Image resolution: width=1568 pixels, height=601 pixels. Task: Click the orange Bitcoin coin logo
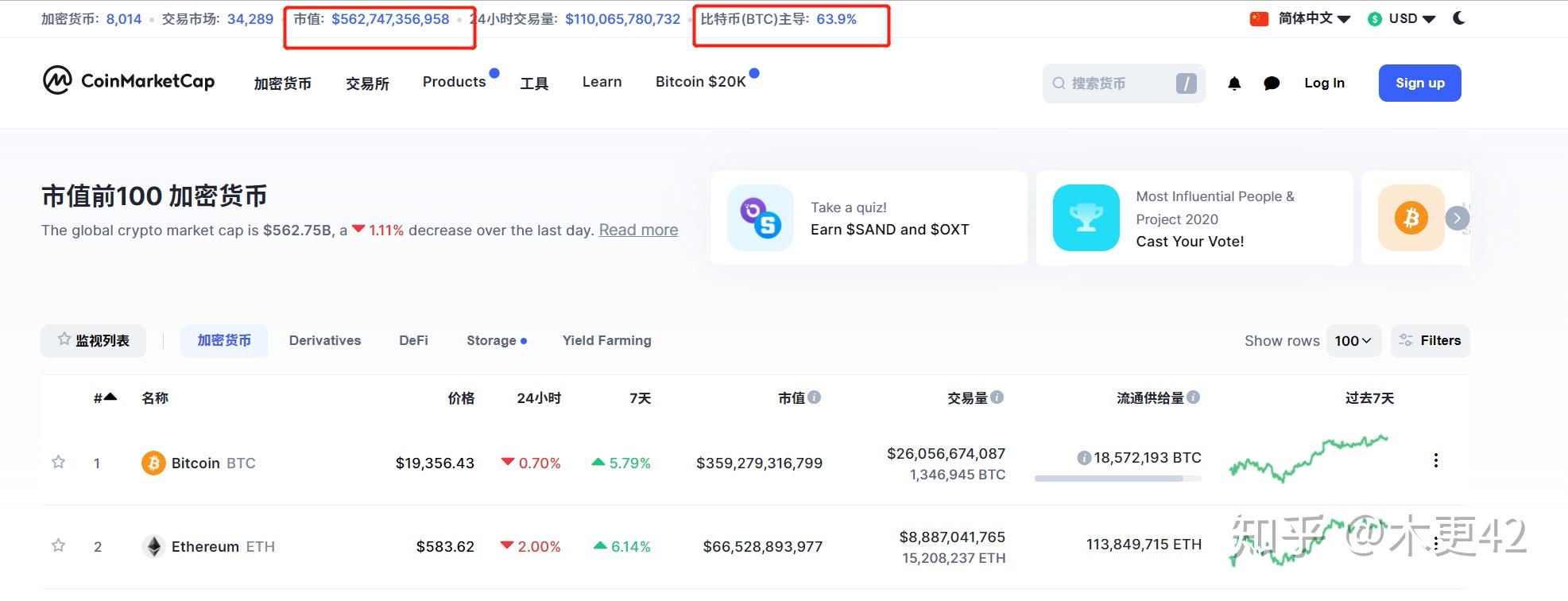(x=153, y=463)
